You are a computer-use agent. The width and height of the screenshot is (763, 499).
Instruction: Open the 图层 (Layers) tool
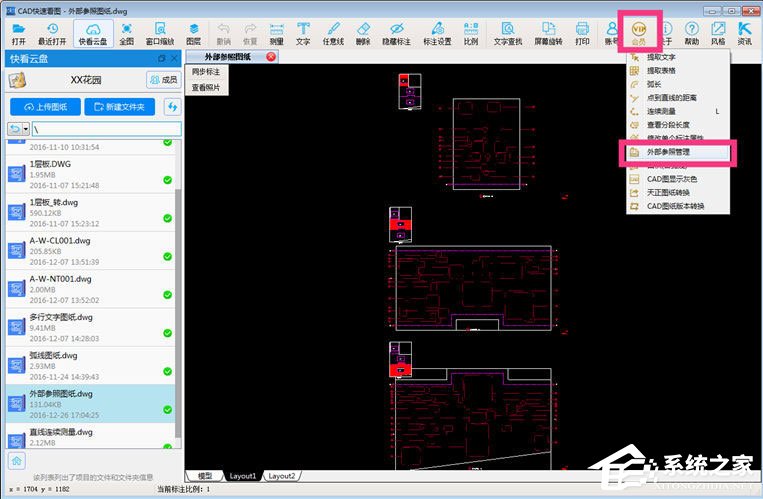click(x=193, y=34)
